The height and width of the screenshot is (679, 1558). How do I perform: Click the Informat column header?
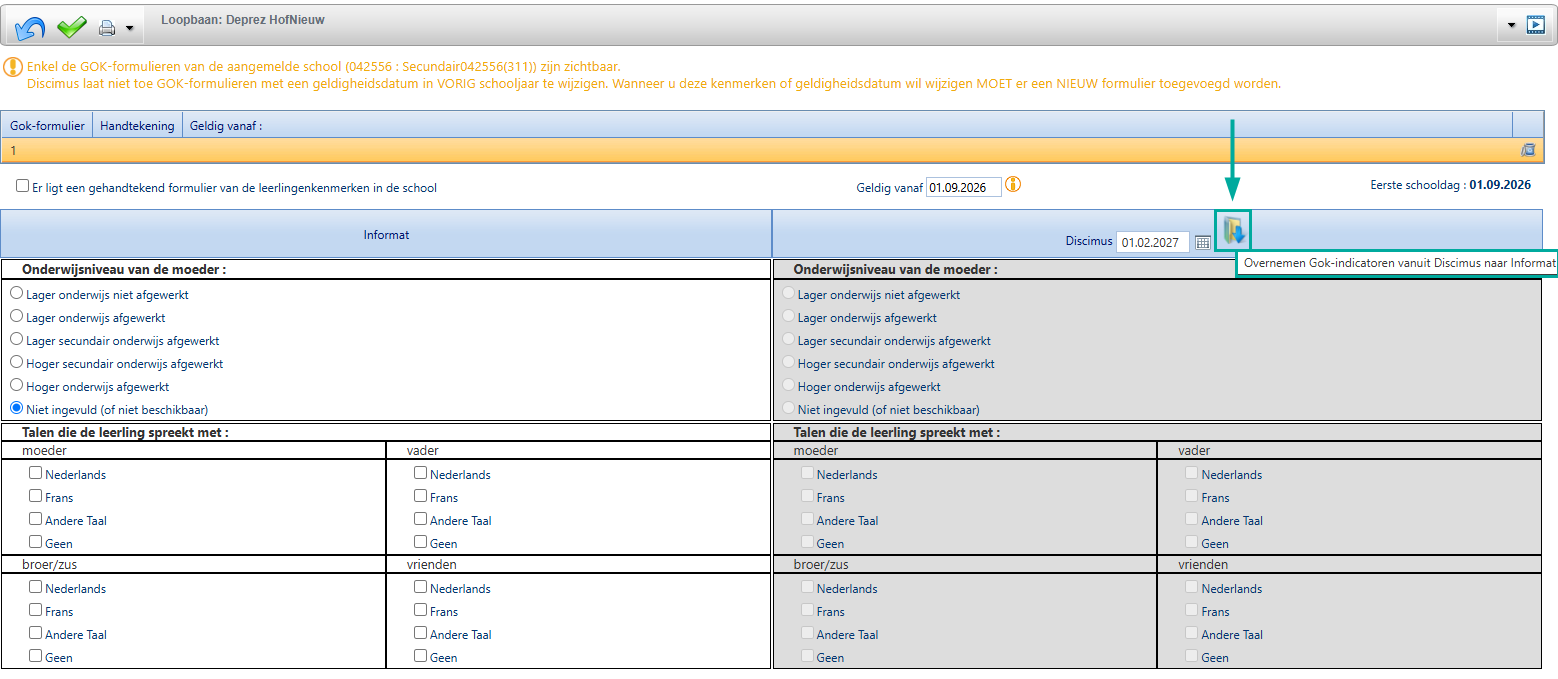click(x=386, y=234)
